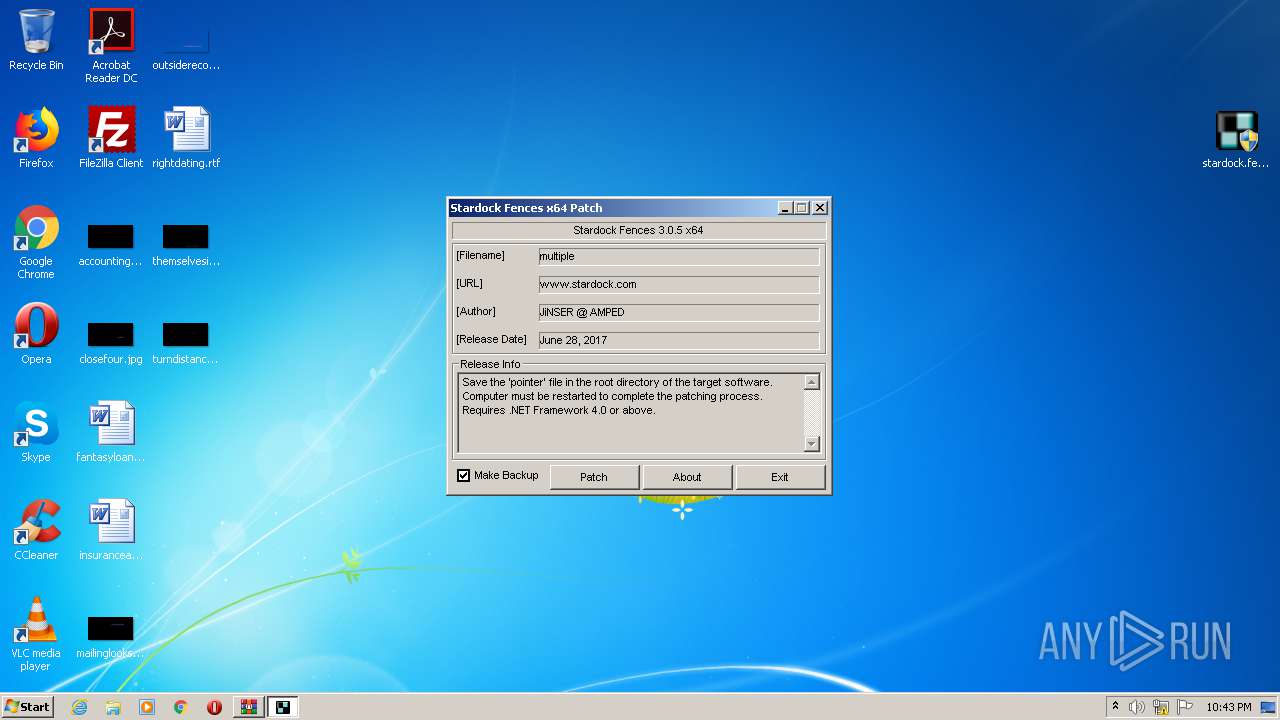1280x720 pixels.
Task: Open FileZilla Client shortcut
Action: click(x=111, y=138)
